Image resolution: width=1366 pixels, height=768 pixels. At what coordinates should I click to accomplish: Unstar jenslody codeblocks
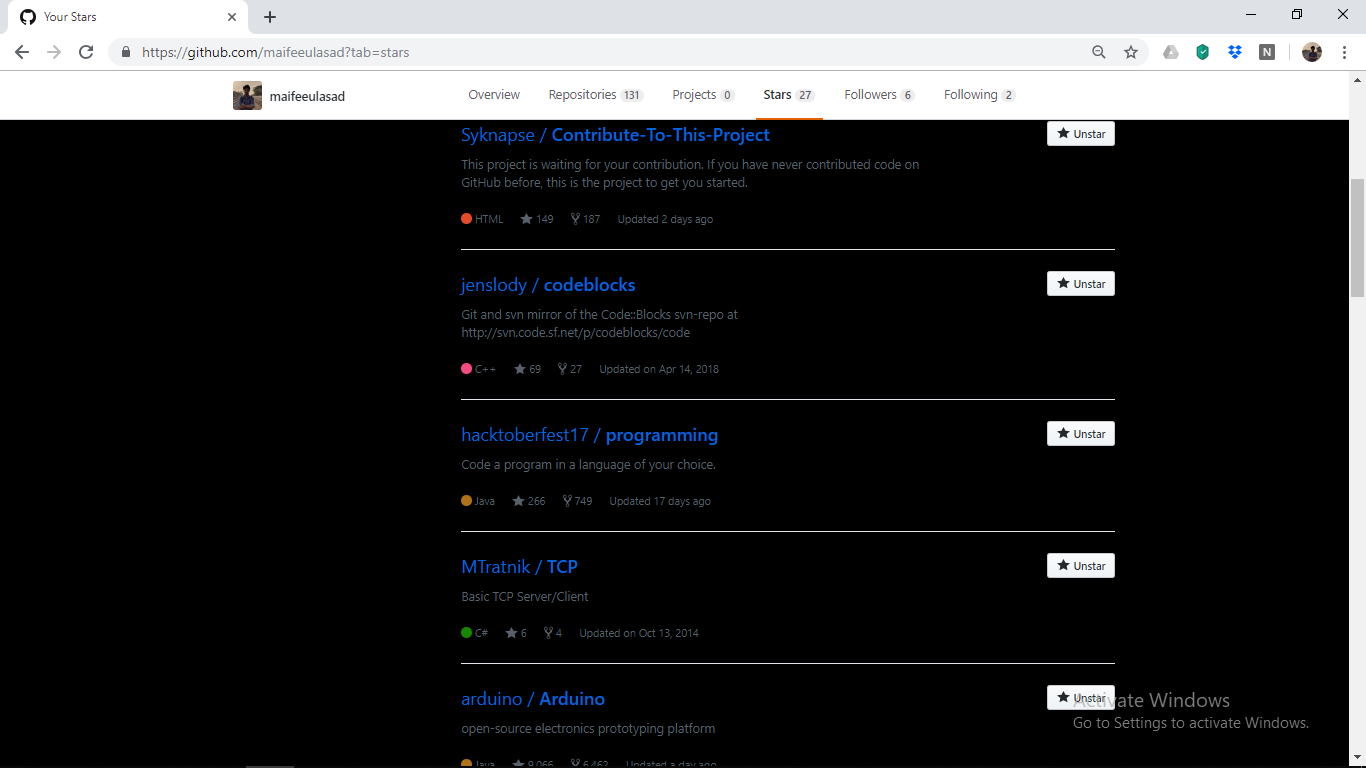(x=1081, y=284)
